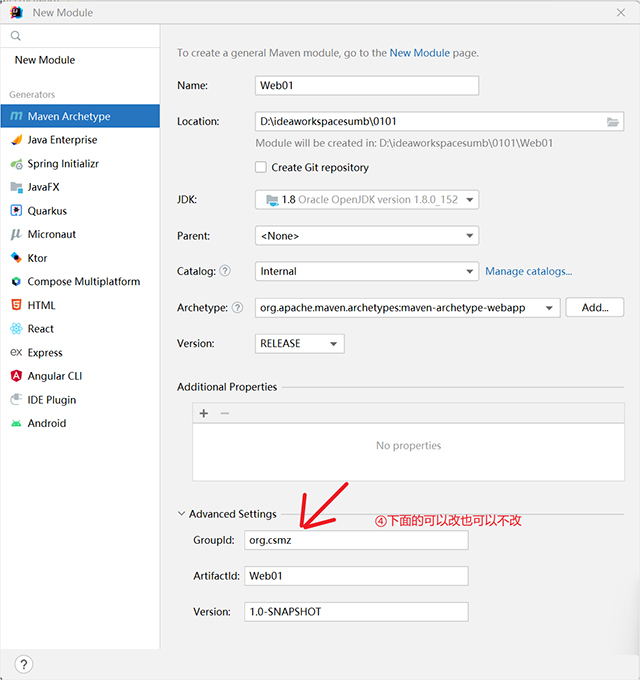
Task: Choose the Spring Initializr generator icon
Action: 16,164
